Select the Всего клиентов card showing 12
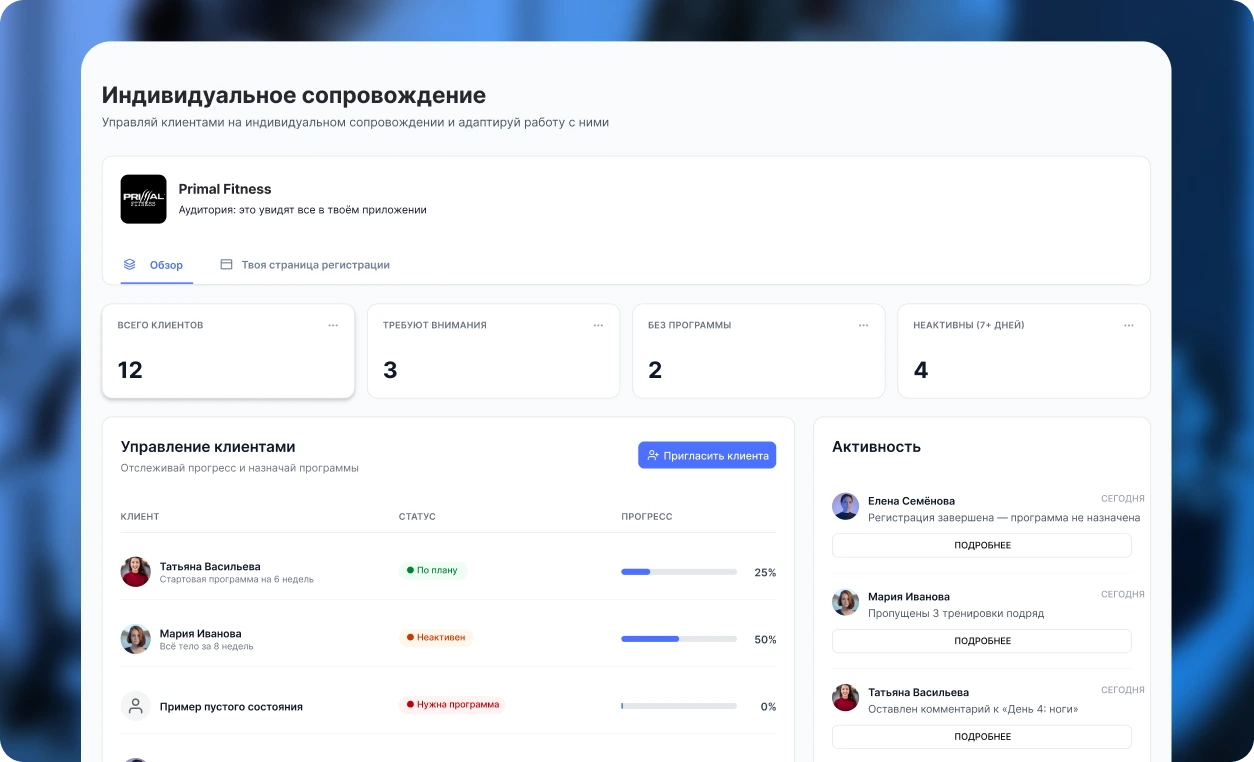 (x=228, y=351)
